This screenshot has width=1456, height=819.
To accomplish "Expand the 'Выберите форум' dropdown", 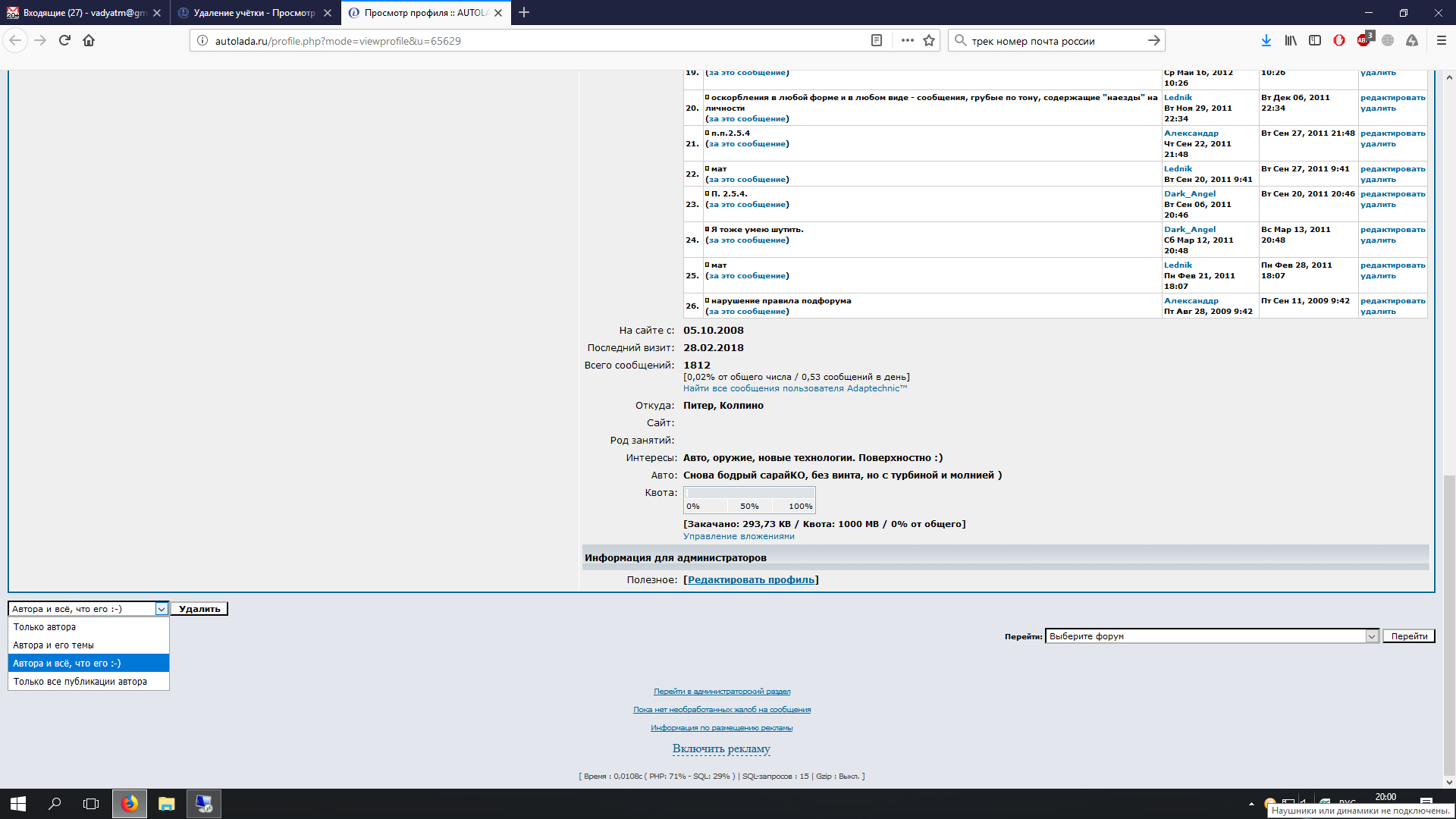I will pos(1211,636).
